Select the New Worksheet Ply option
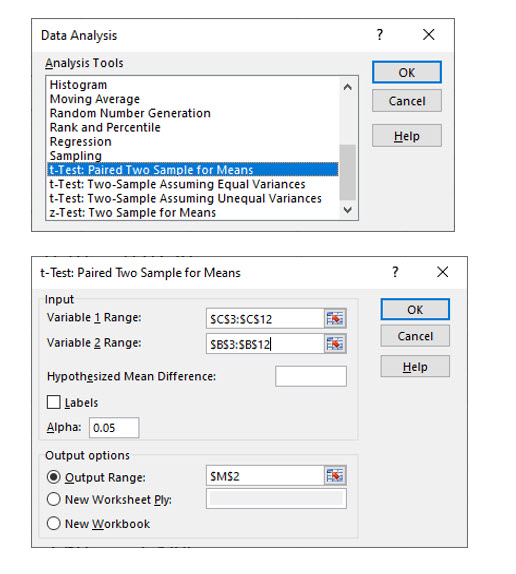Image resolution: width=516 pixels, height=574 pixels. (54, 499)
